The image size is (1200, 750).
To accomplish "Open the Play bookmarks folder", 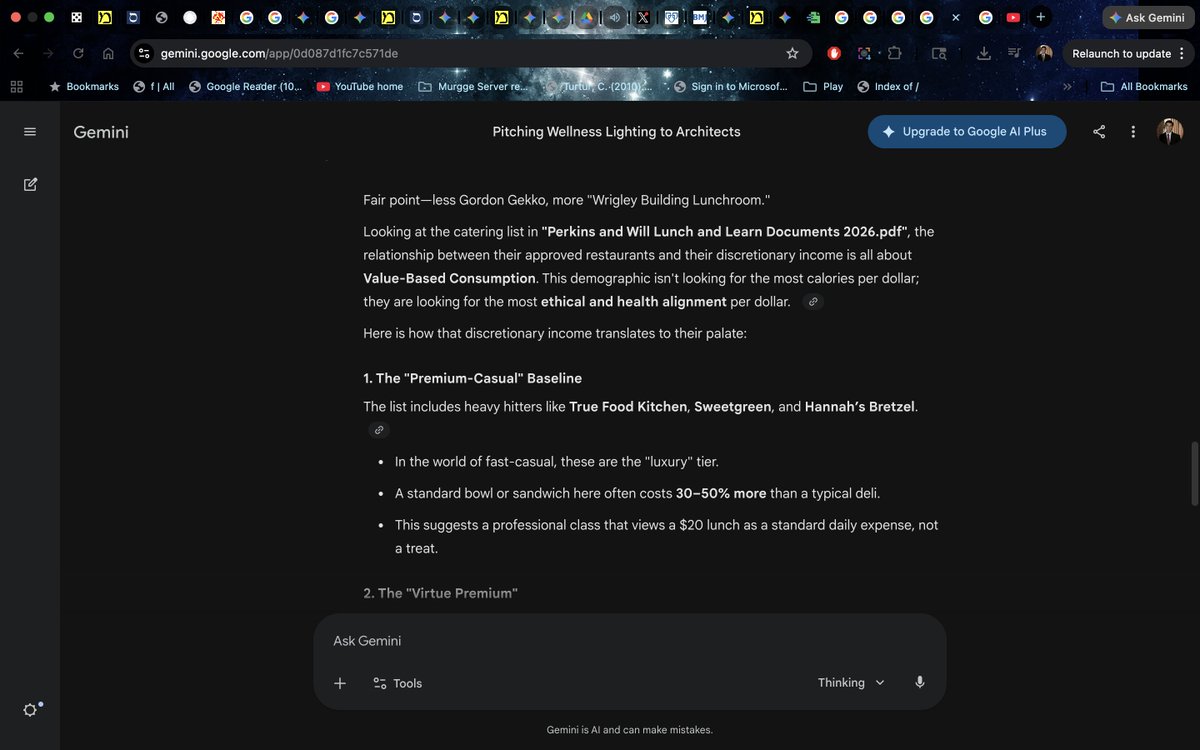I will [823, 86].
